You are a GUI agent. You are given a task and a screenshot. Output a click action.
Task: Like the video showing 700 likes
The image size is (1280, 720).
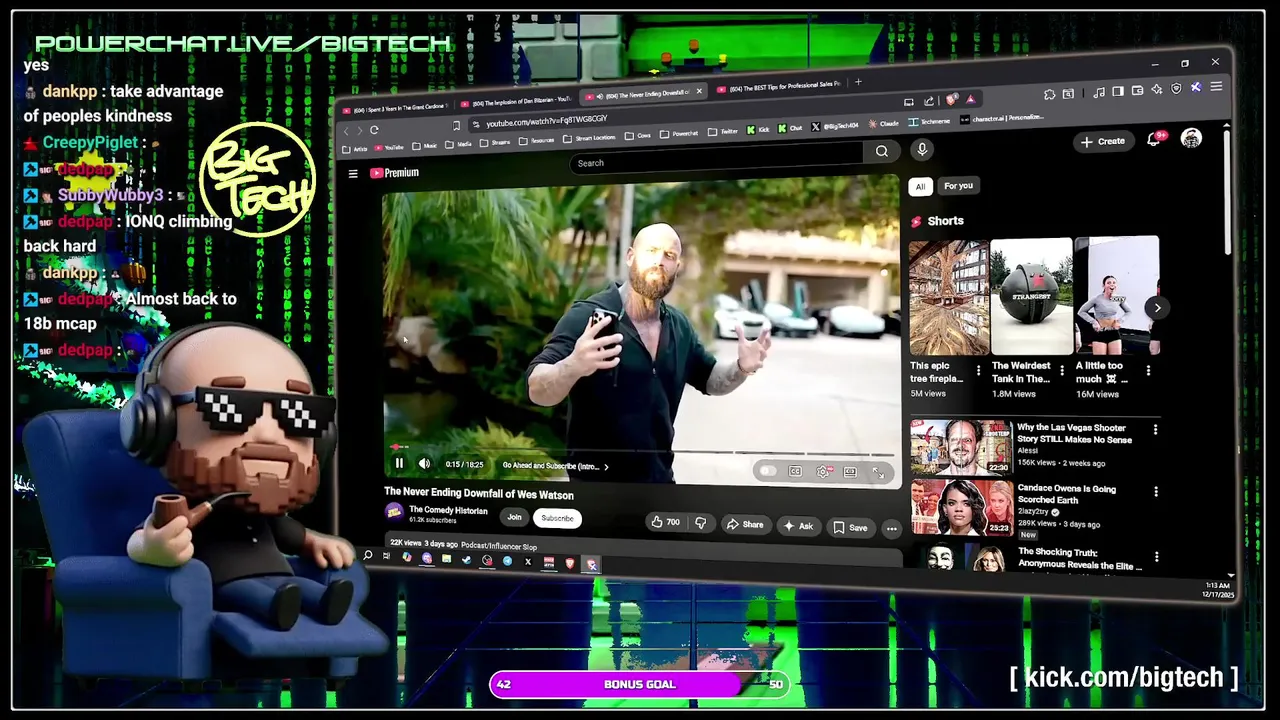(x=665, y=522)
